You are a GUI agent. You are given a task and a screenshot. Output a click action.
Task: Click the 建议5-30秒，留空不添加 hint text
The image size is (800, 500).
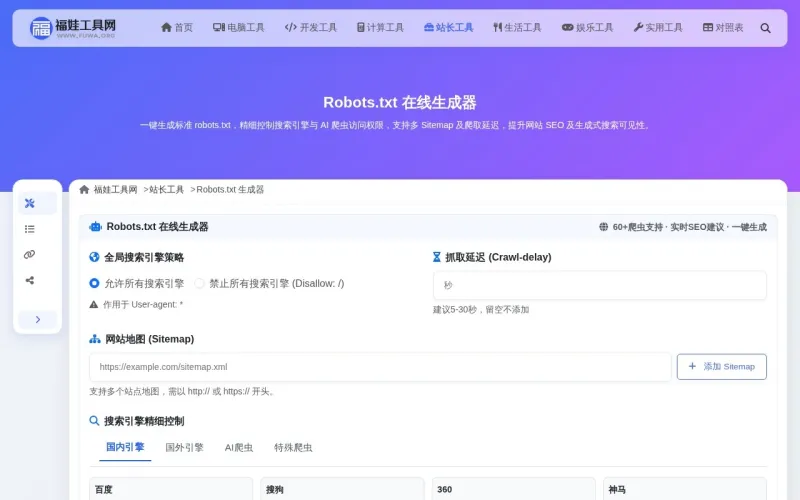point(481,310)
